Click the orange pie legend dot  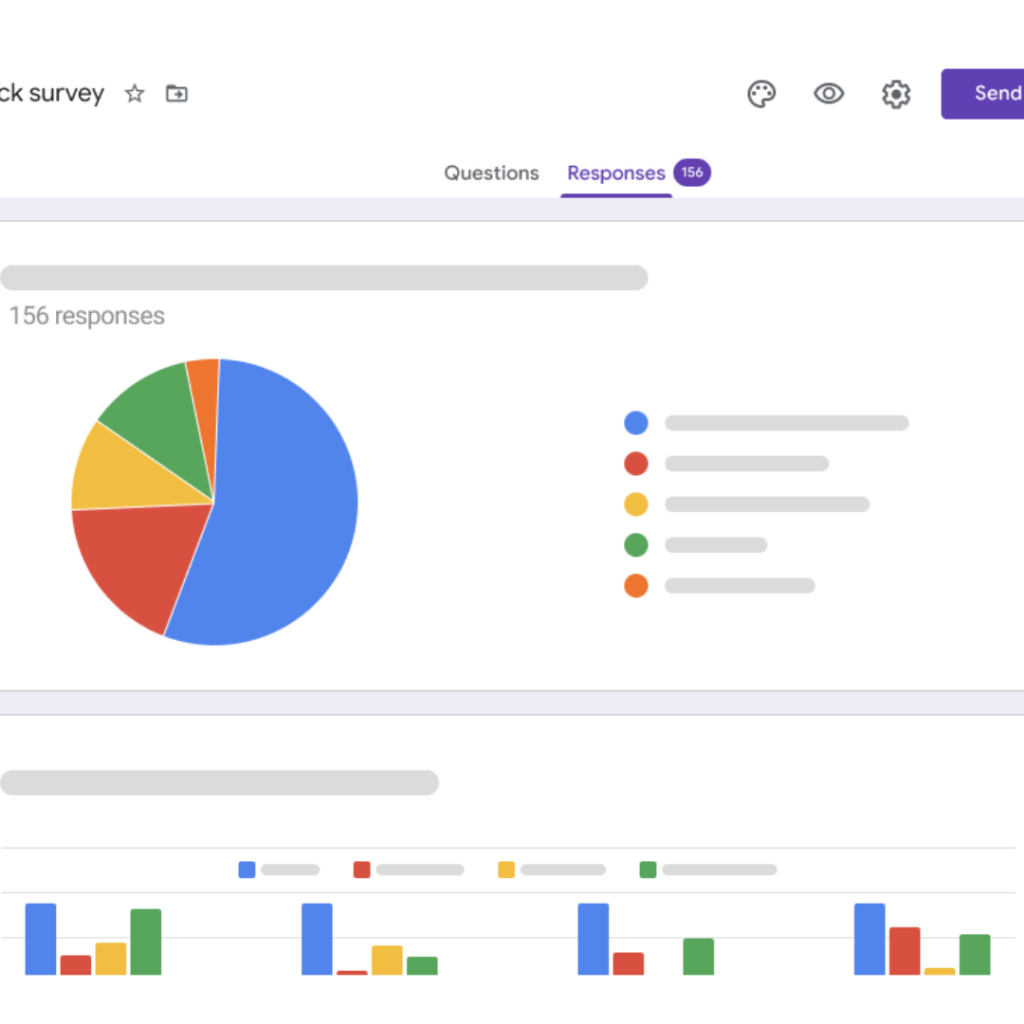[636, 586]
